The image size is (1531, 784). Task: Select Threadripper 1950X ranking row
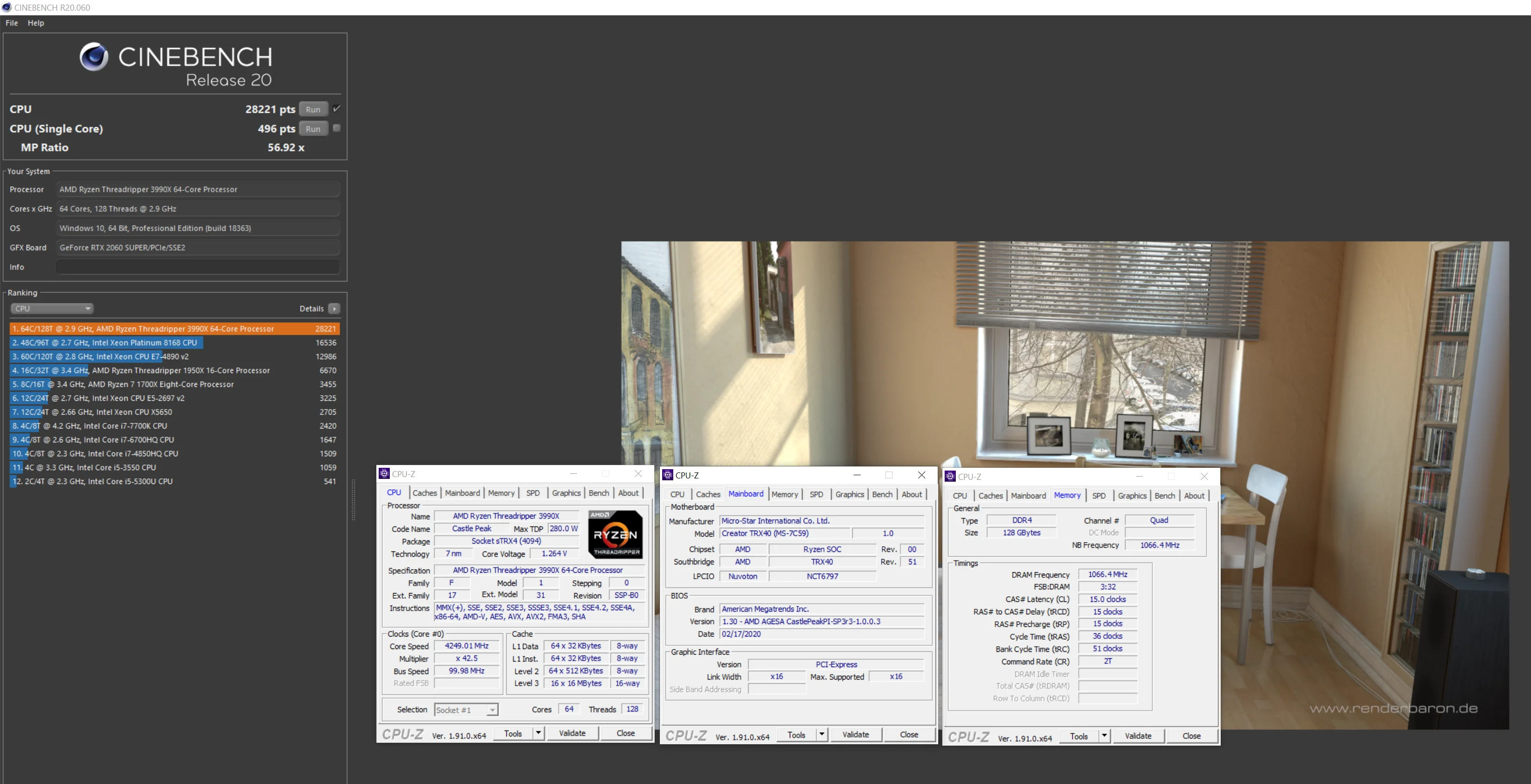(175, 370)
